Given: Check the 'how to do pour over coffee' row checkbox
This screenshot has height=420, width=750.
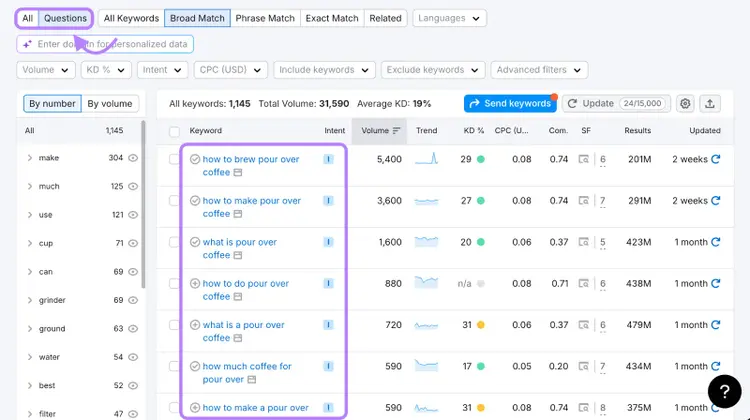Looking at the screenshot, I should tap(174, 284).
